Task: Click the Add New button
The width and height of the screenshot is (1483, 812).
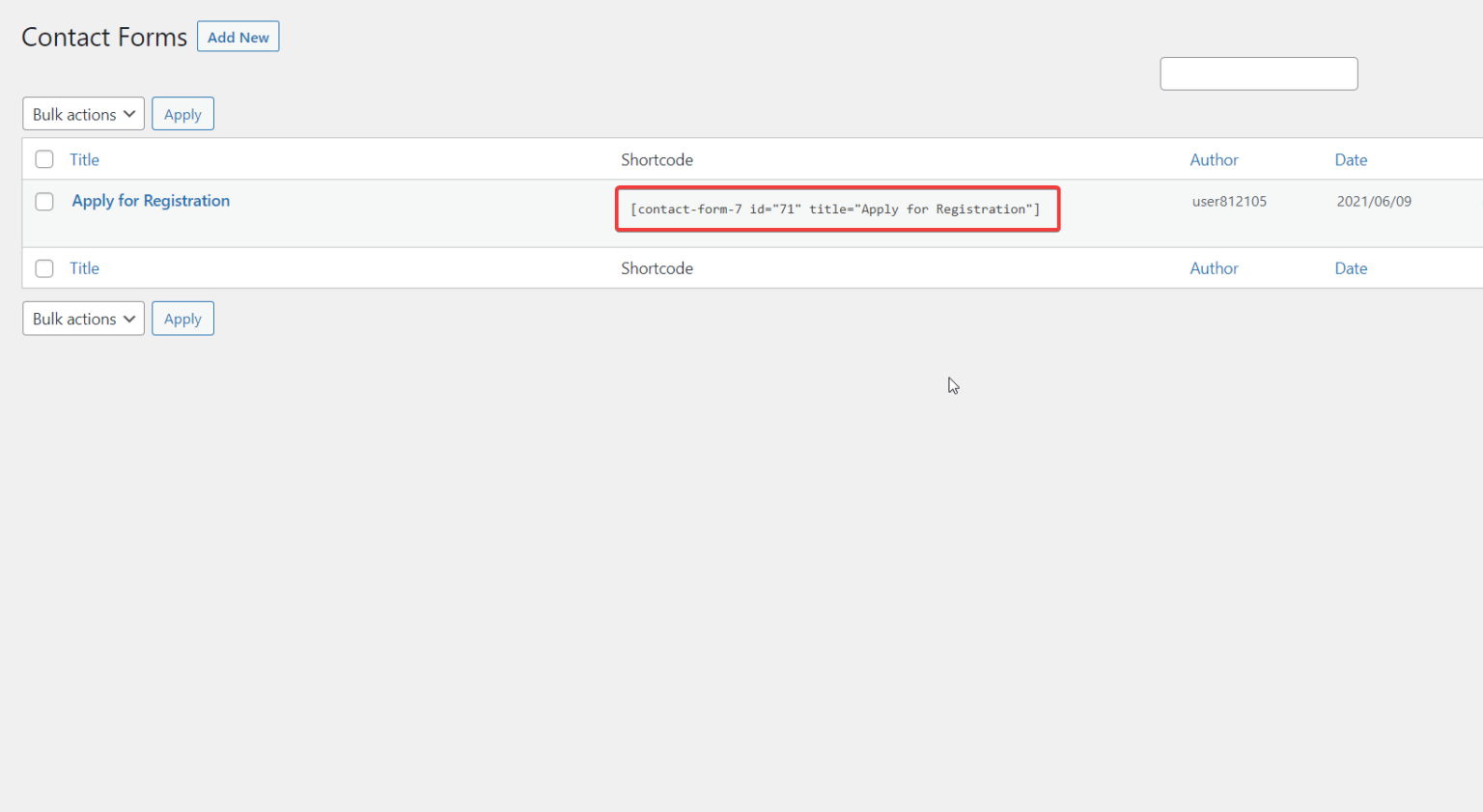Action: coord(238,36)
